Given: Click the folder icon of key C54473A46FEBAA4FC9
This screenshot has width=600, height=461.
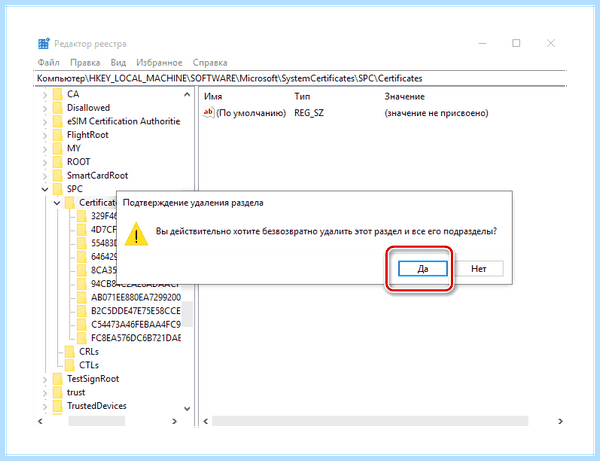Looking at the screenshot, I should point(82,324).
